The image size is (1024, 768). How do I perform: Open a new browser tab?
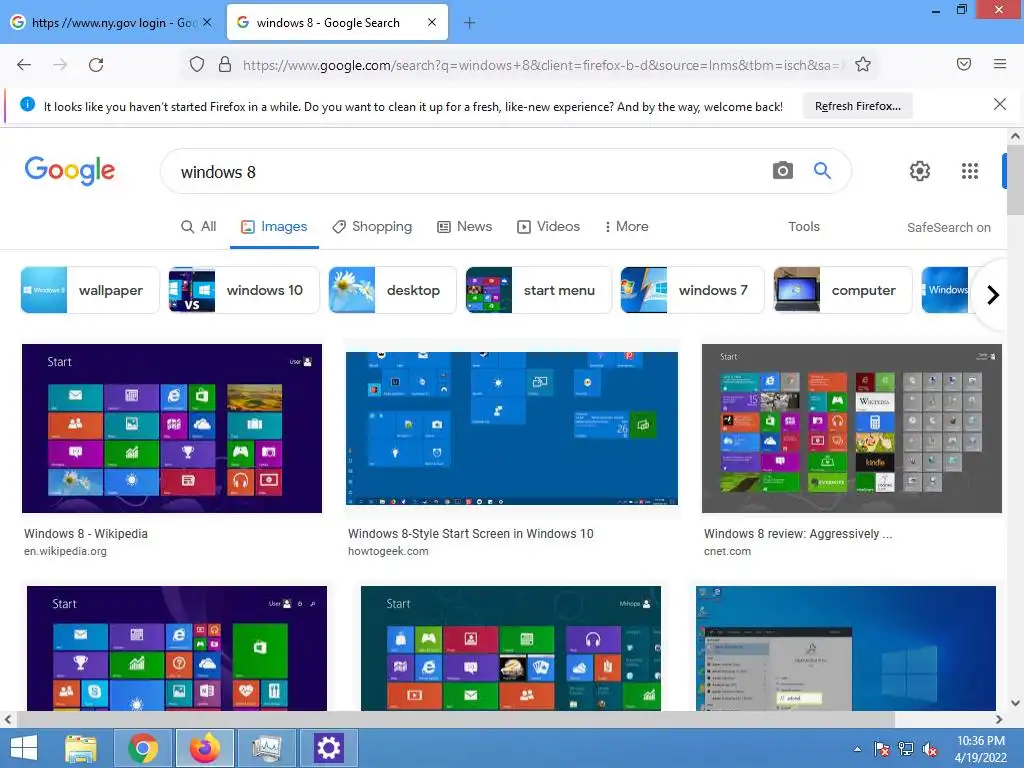(470, 23)
